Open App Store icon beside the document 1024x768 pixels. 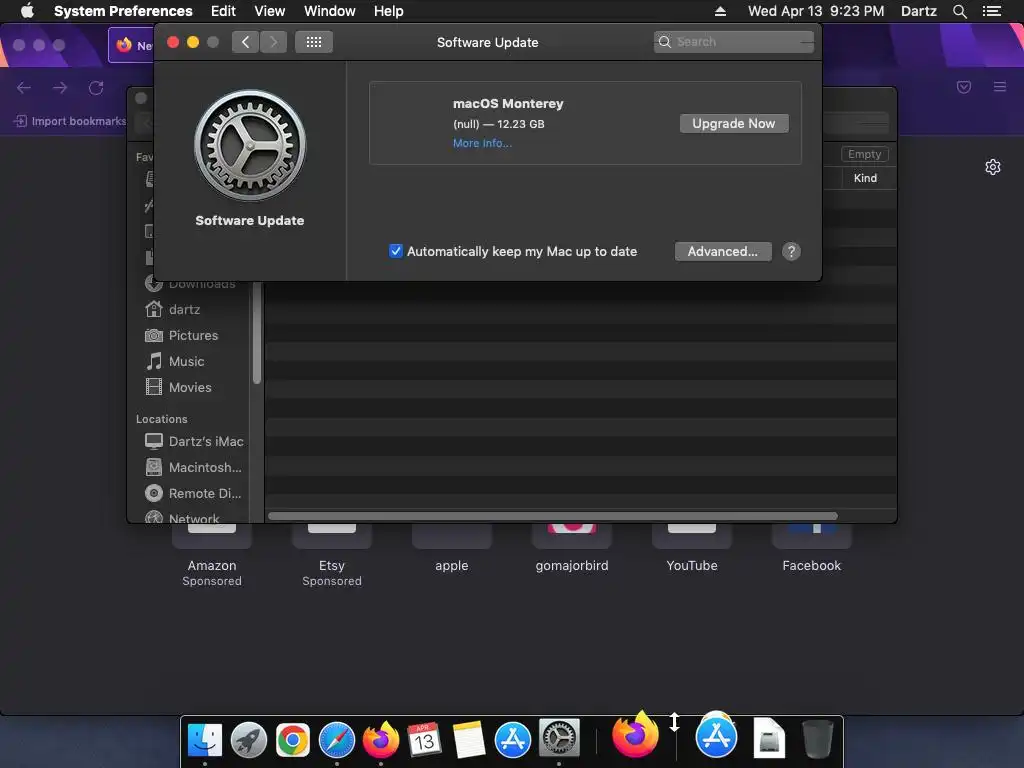716,735
